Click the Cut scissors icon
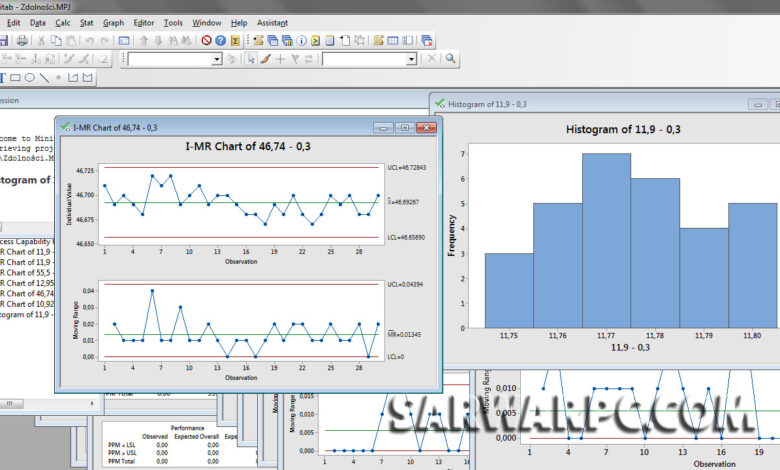The width and height of the screenshot is (780, 470). pos(42,41)
